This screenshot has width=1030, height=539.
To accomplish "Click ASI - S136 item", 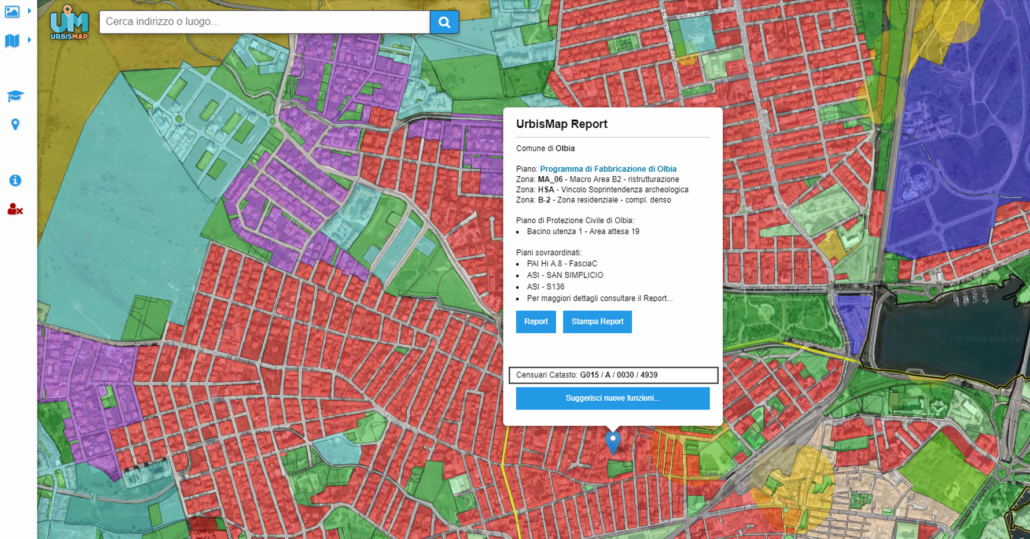I will [x=546, y=287].
